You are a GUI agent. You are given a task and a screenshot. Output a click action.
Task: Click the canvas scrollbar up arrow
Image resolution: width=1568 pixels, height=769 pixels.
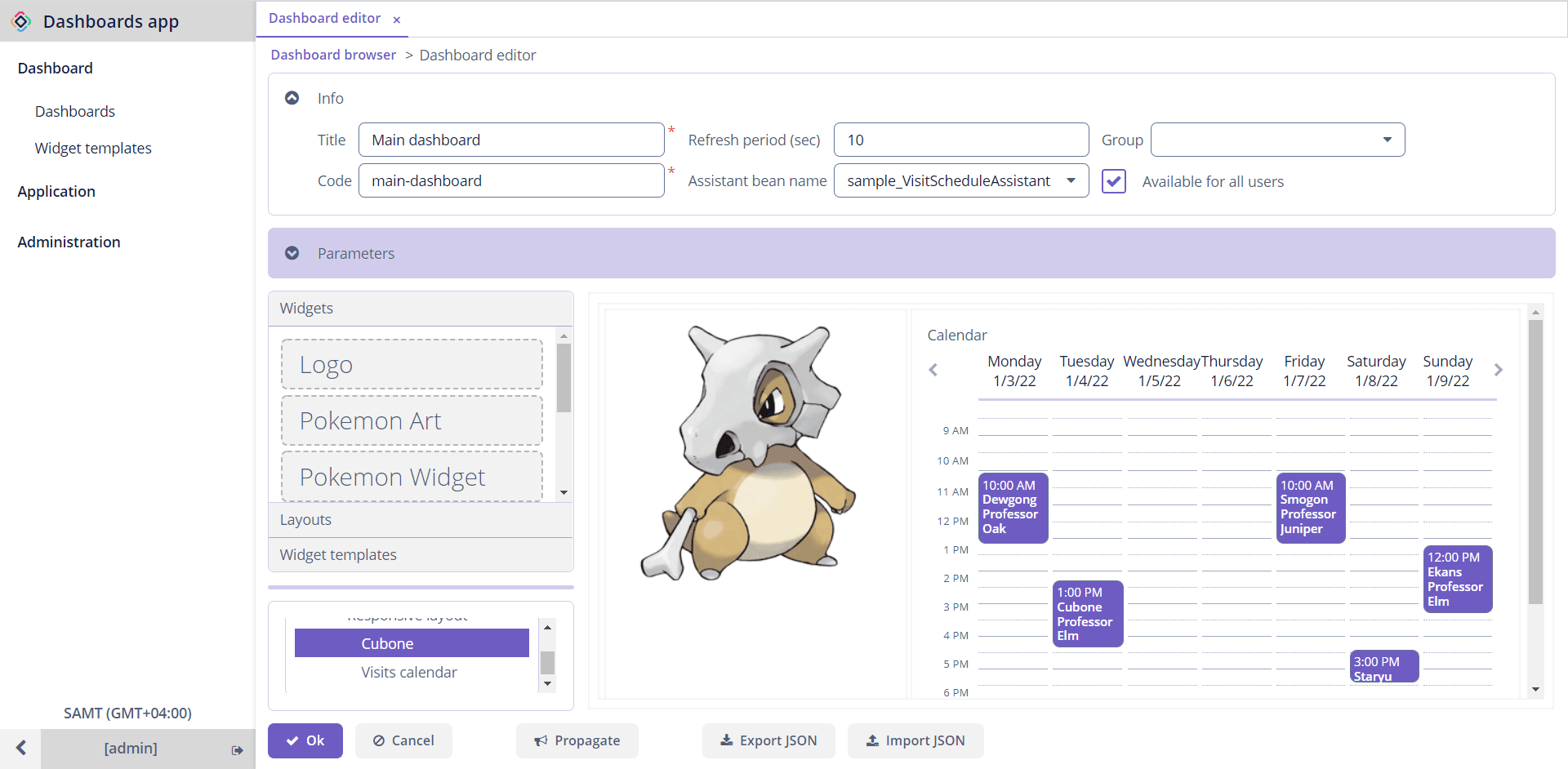[x=1535, y=312]
